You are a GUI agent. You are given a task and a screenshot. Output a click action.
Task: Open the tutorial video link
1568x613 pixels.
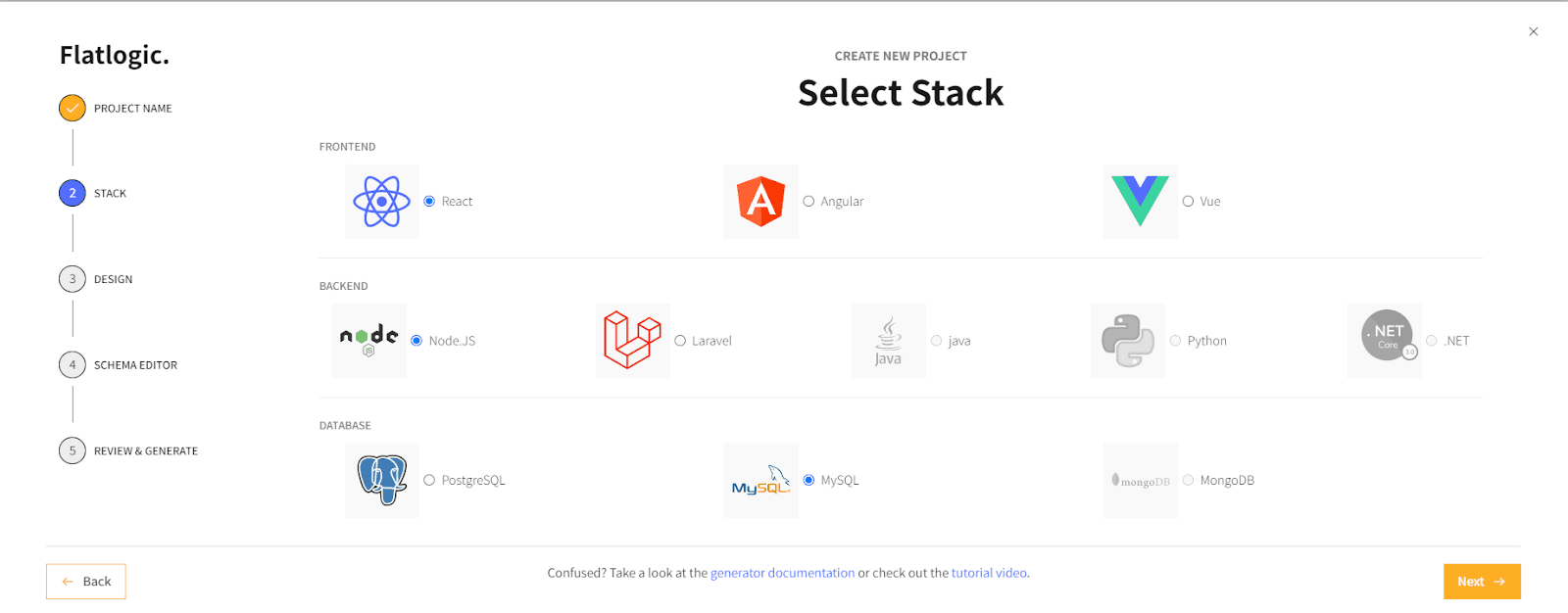tap(989, 574)
